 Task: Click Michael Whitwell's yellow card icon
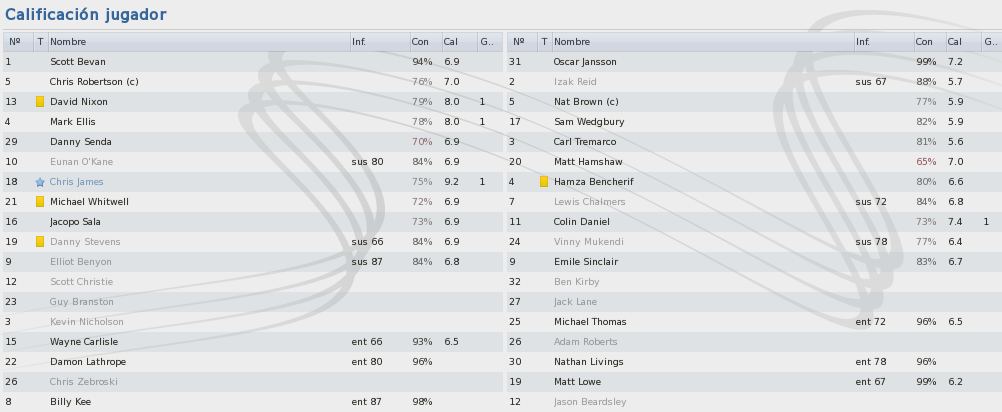tap(40, 202)
